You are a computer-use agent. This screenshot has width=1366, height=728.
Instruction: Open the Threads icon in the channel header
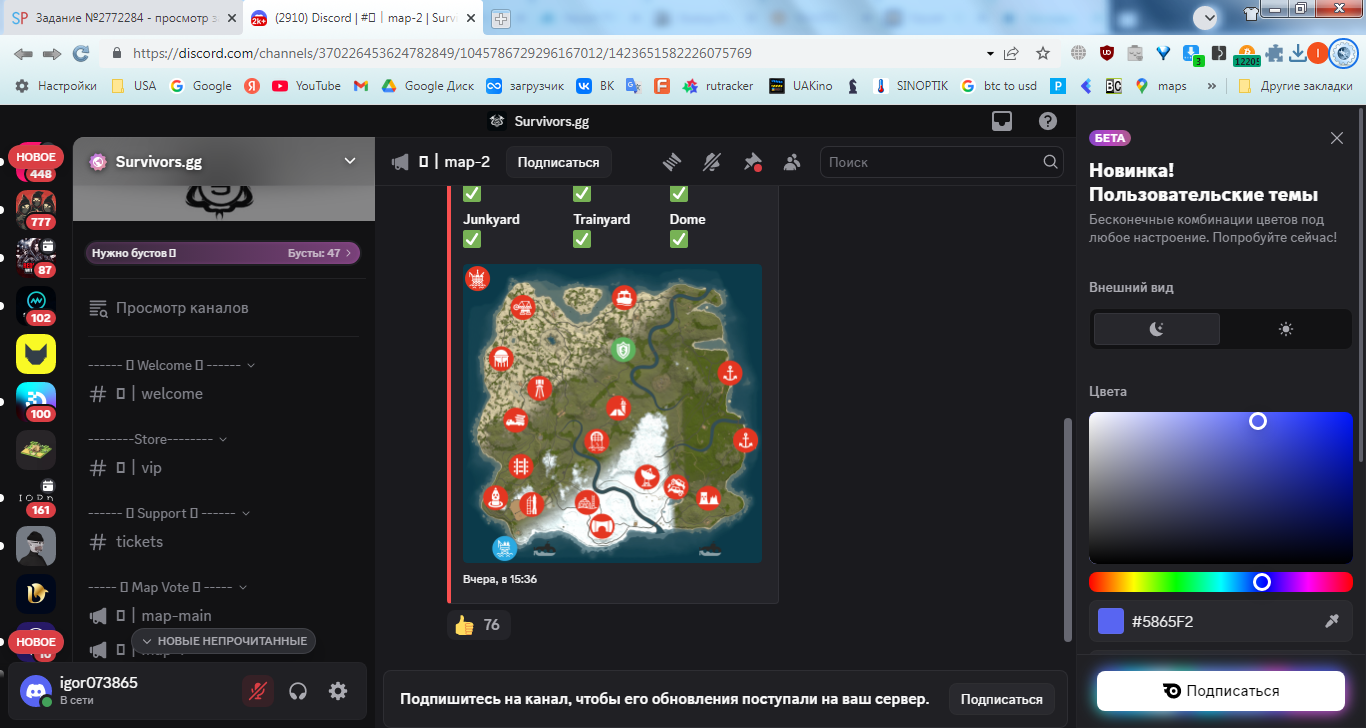(x=672, y=162)
